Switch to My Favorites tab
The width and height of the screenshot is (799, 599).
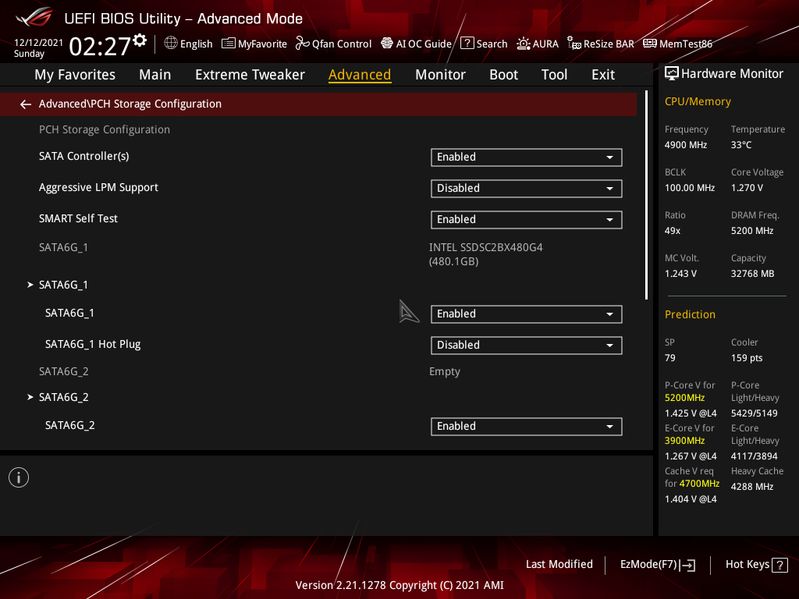pos(75,74)
